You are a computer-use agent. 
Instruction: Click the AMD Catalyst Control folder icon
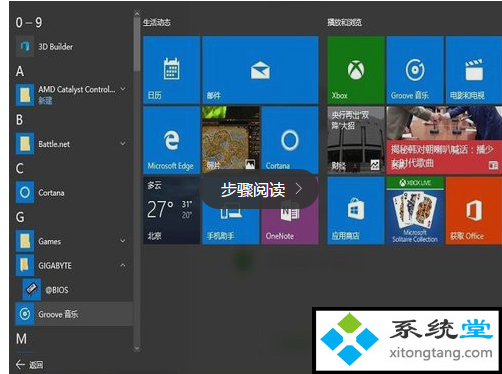pyautogui.click(x=25, y=95)
